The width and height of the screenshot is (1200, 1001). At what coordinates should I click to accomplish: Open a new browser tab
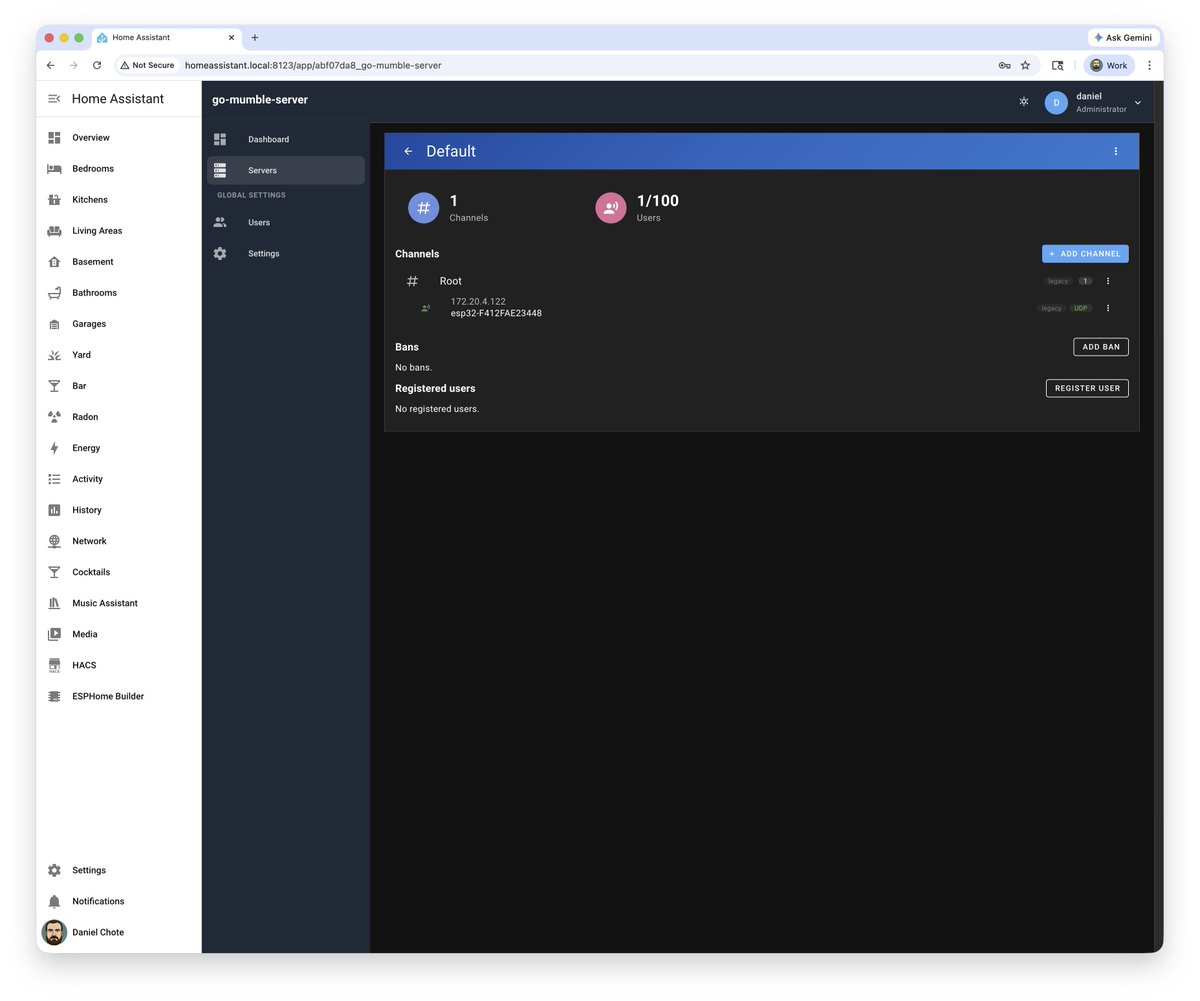255,38
